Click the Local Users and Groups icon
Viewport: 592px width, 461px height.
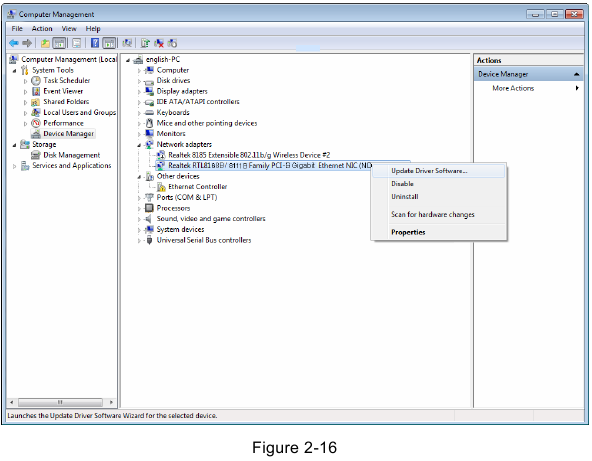(36, 113)
